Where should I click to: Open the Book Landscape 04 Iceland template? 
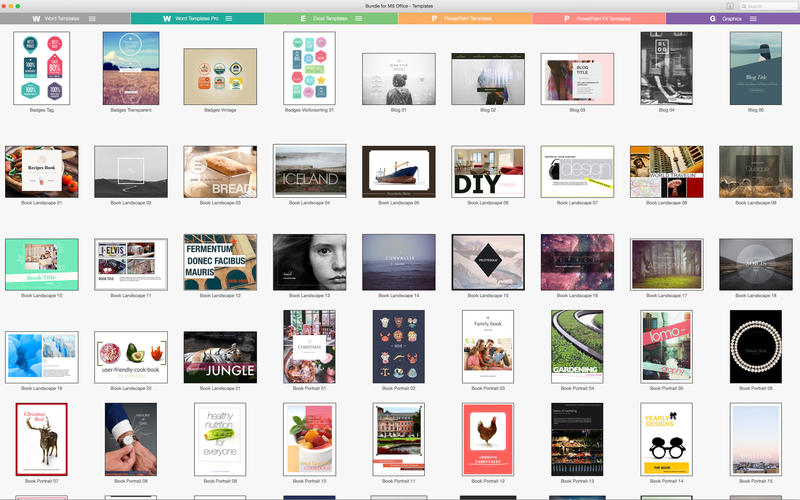pyautogui.click(x=310, y=171)
